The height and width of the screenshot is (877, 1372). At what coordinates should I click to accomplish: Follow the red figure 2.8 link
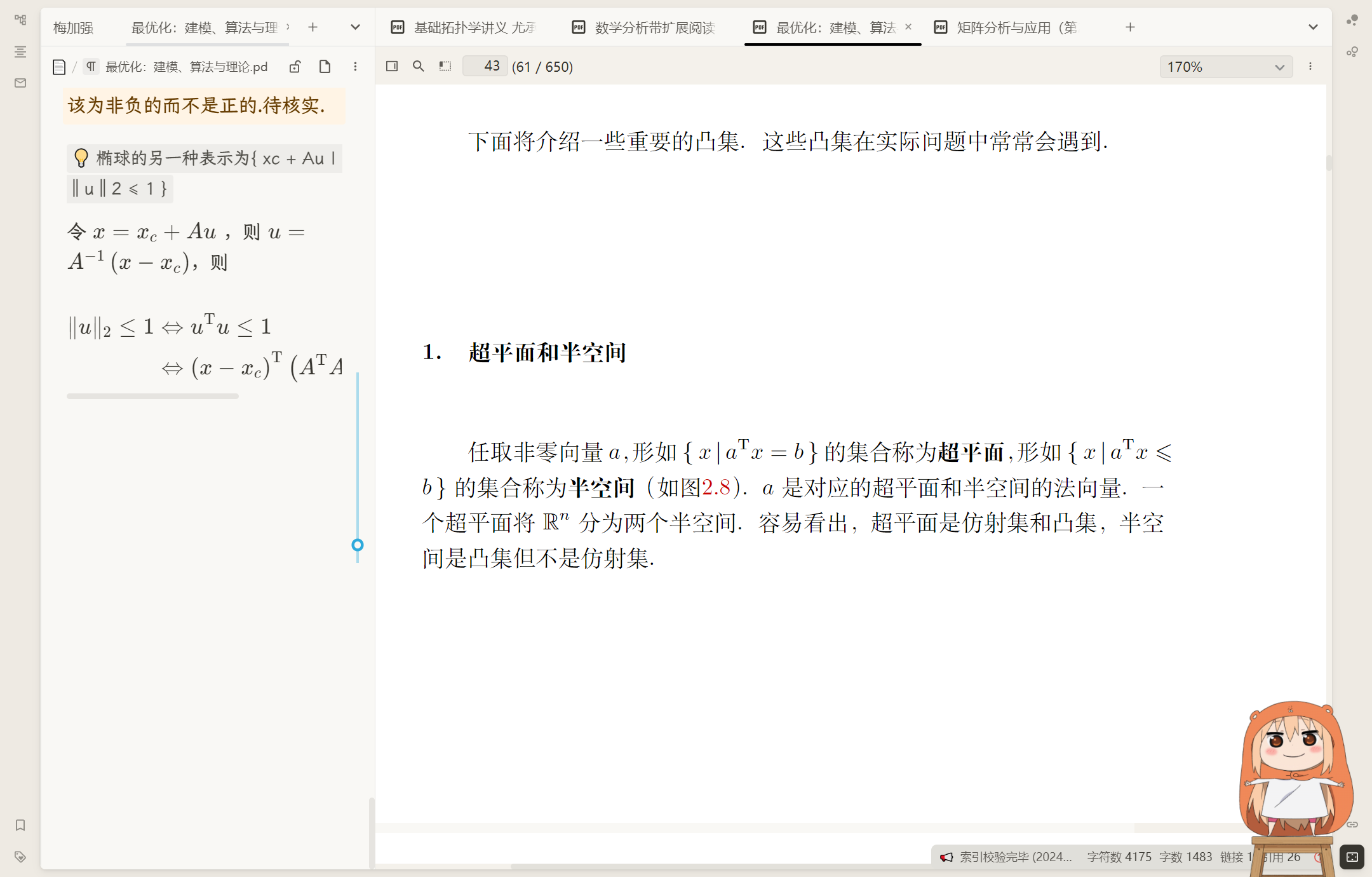pos(716,488)
